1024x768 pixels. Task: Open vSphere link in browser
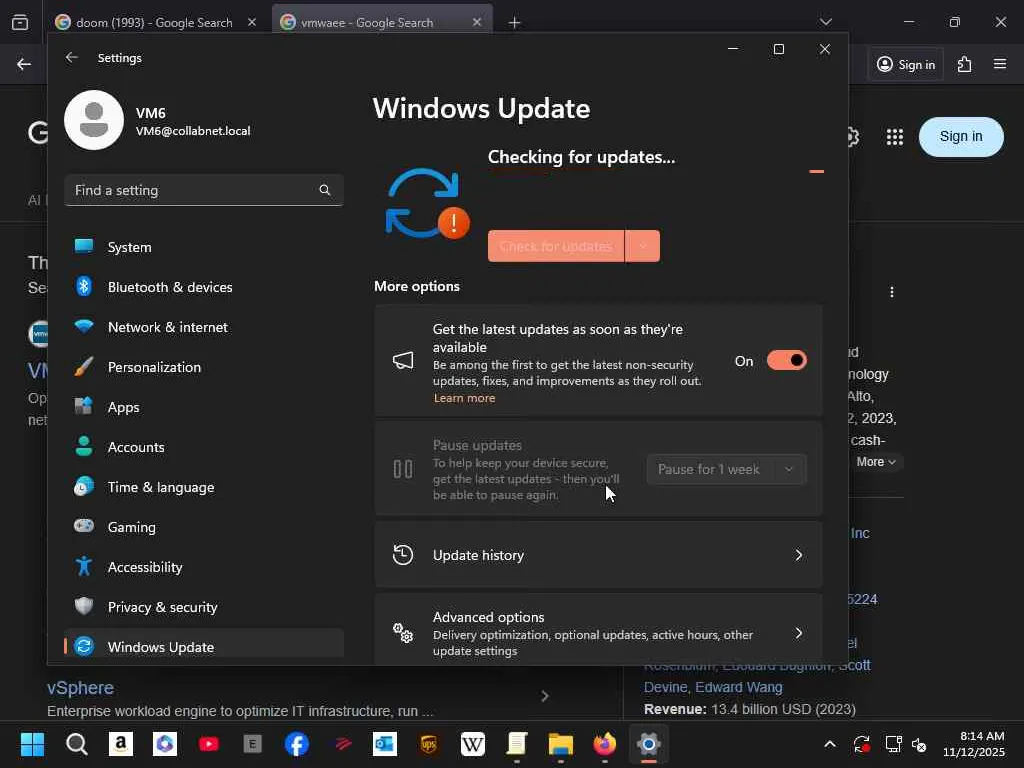pyautogui.click(x=80, y=688)
